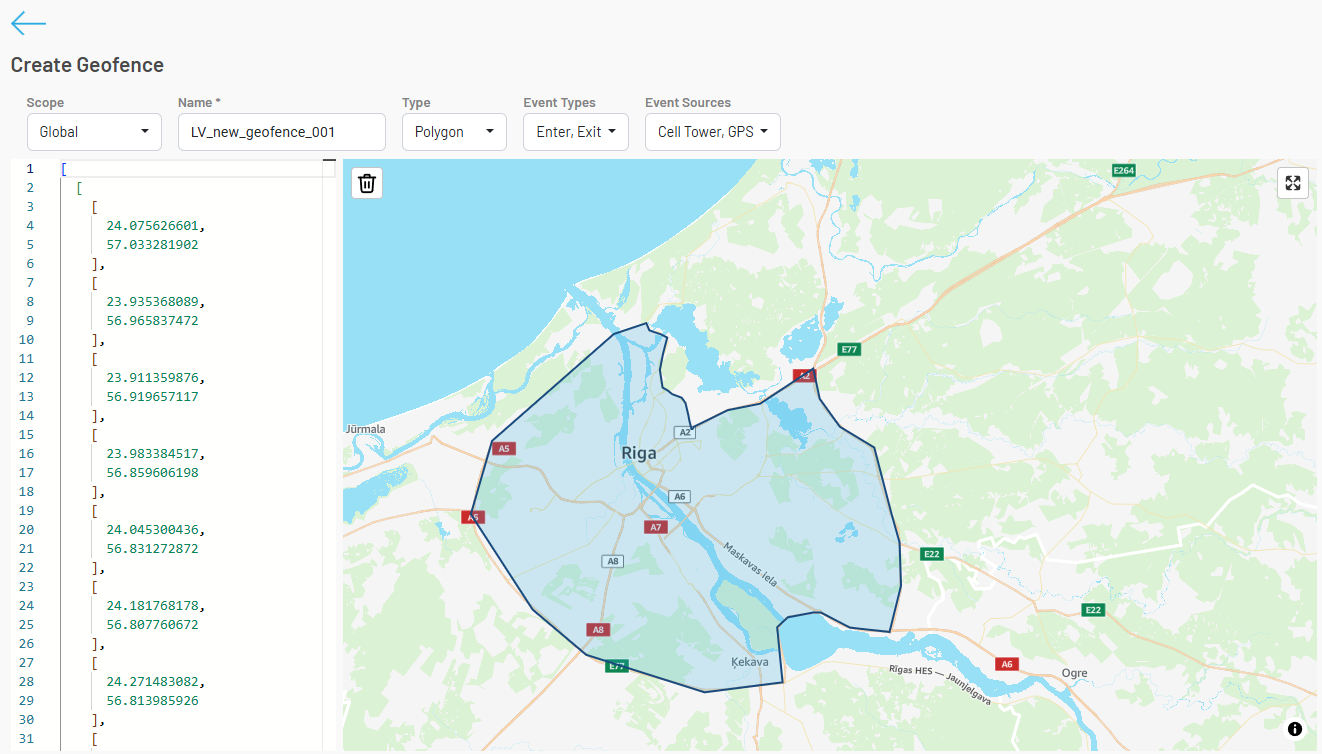Click the red A6 road shield near Ogre

[x=1007, y=664]
